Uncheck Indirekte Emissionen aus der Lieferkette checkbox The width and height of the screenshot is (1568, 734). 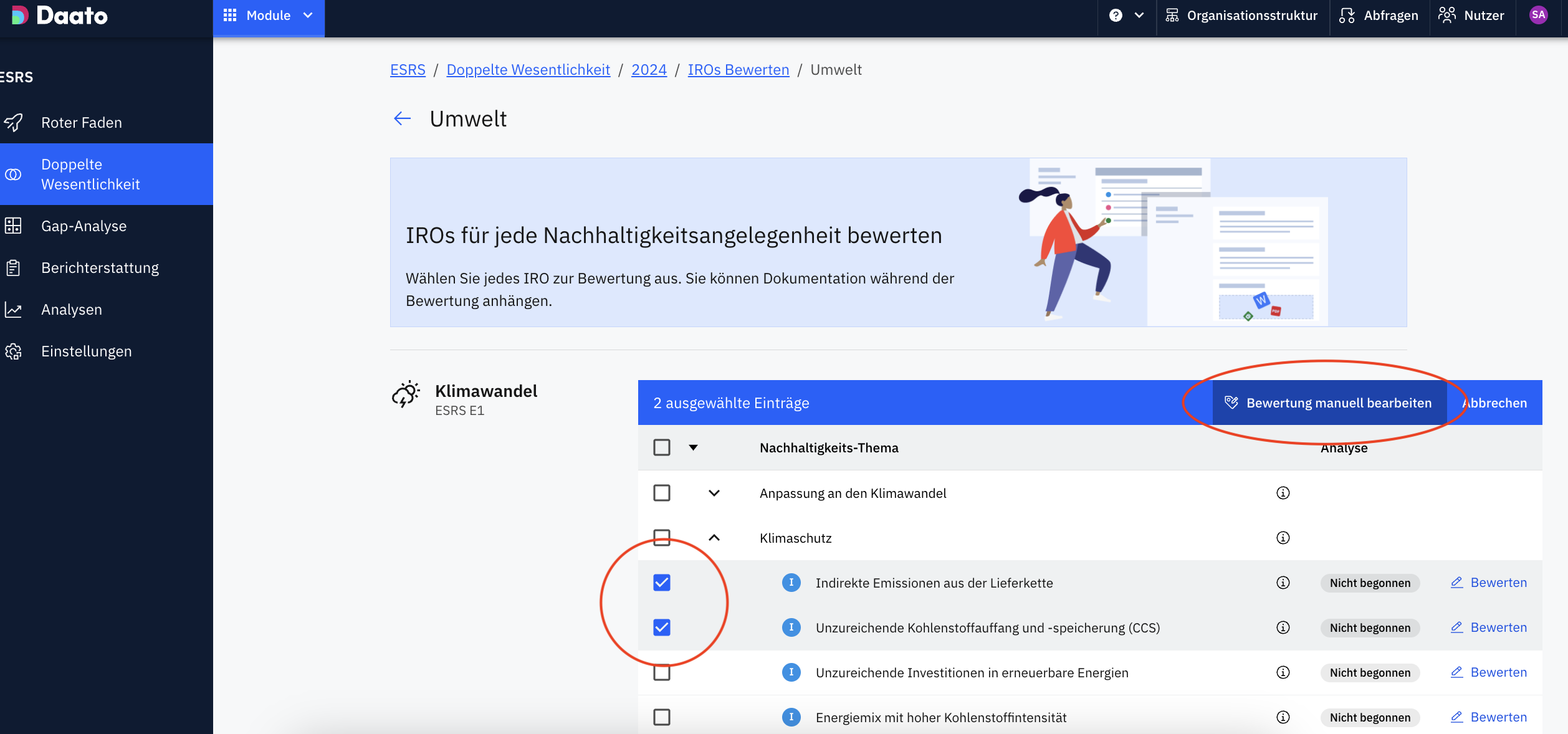tap(662, 583)
